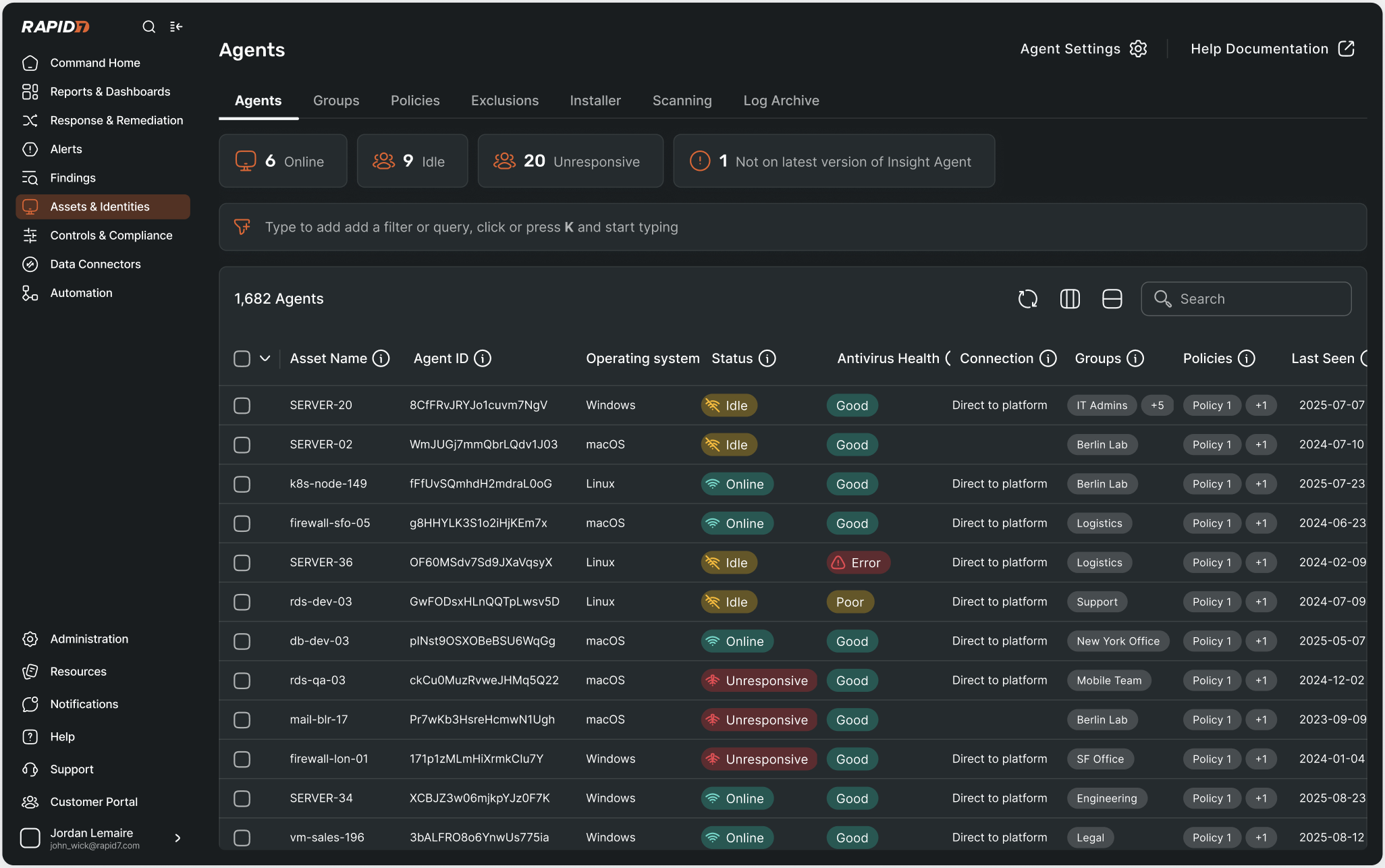Click the sidebar search magnifier icon
Image resolution: width=1385 pixels, height=868 pixels.
(148, 27)
